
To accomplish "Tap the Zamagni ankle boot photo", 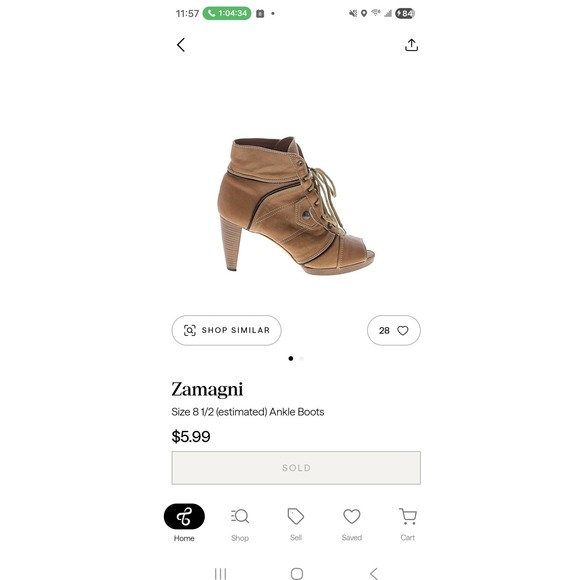I will pos(296,205).
